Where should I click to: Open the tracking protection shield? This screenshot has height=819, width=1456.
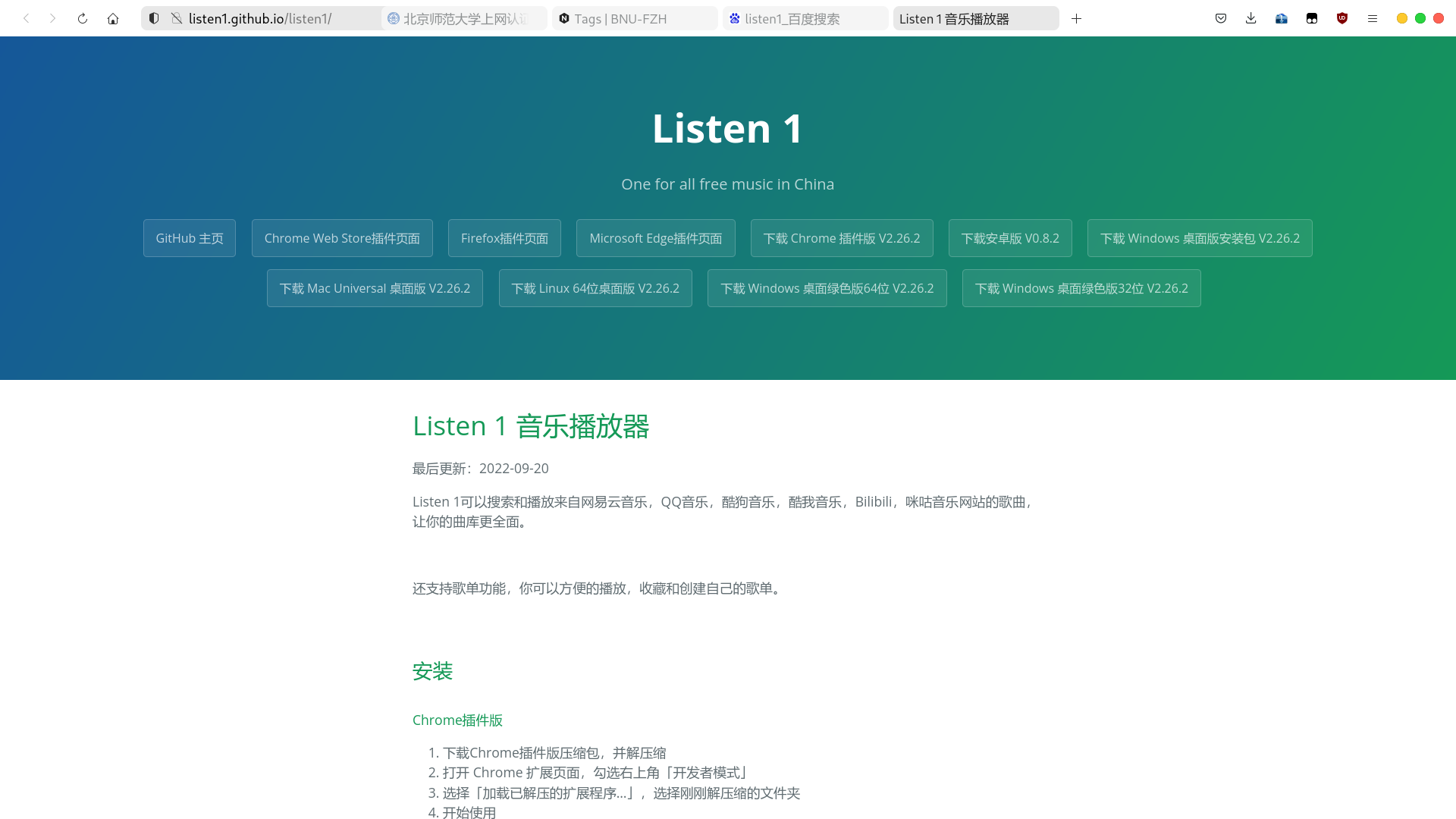point(154,18)
